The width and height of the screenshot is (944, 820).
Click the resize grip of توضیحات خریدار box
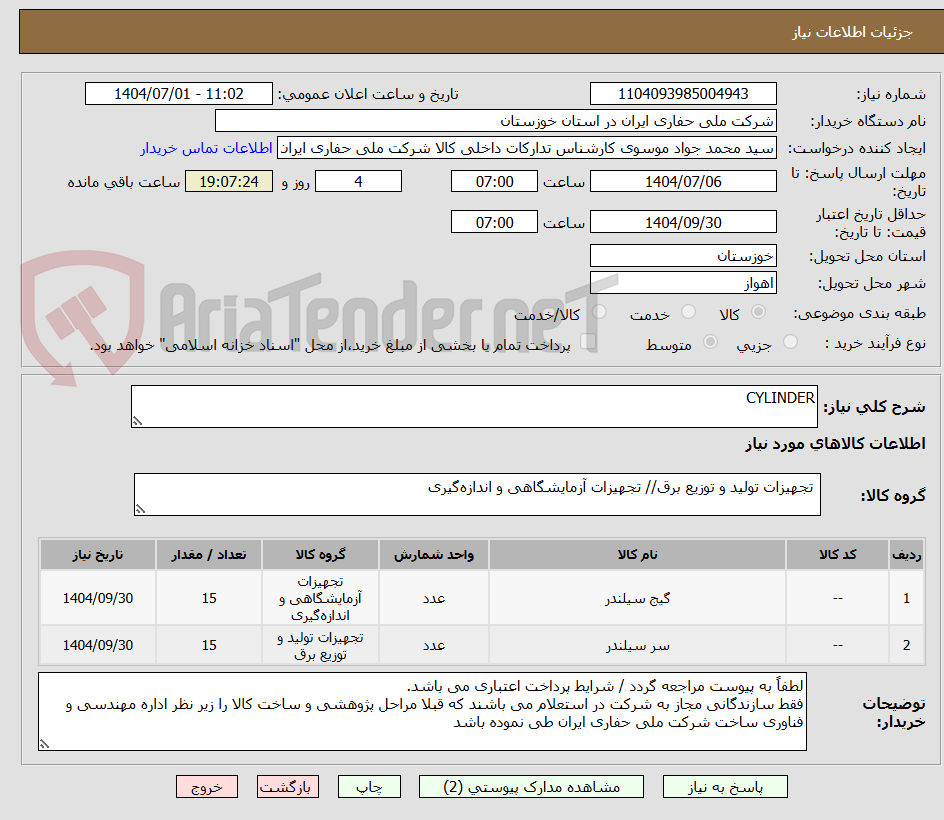tap(44, 744)
